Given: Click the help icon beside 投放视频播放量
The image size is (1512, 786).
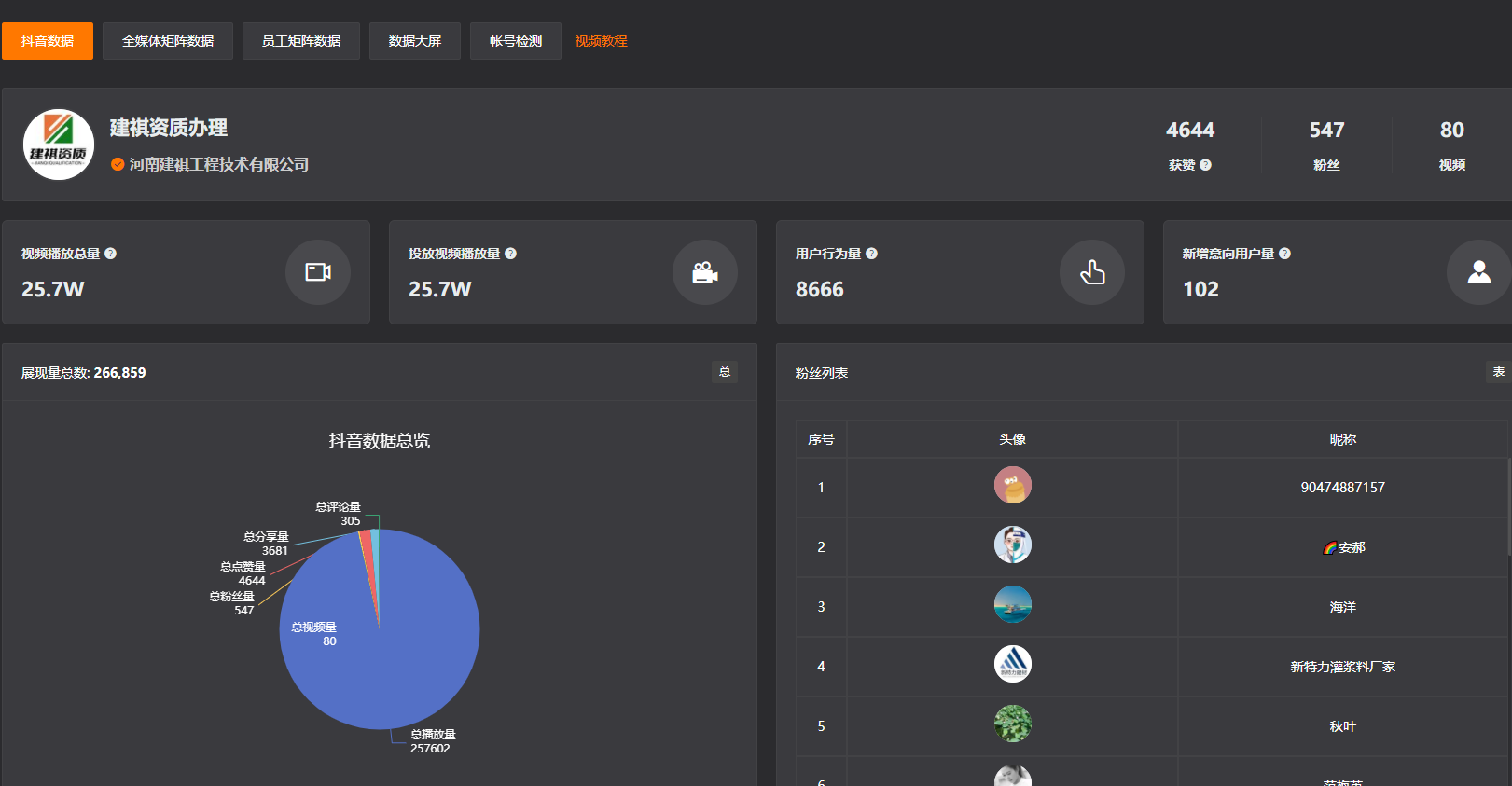Looking at the screenshot, I should 510,254.
